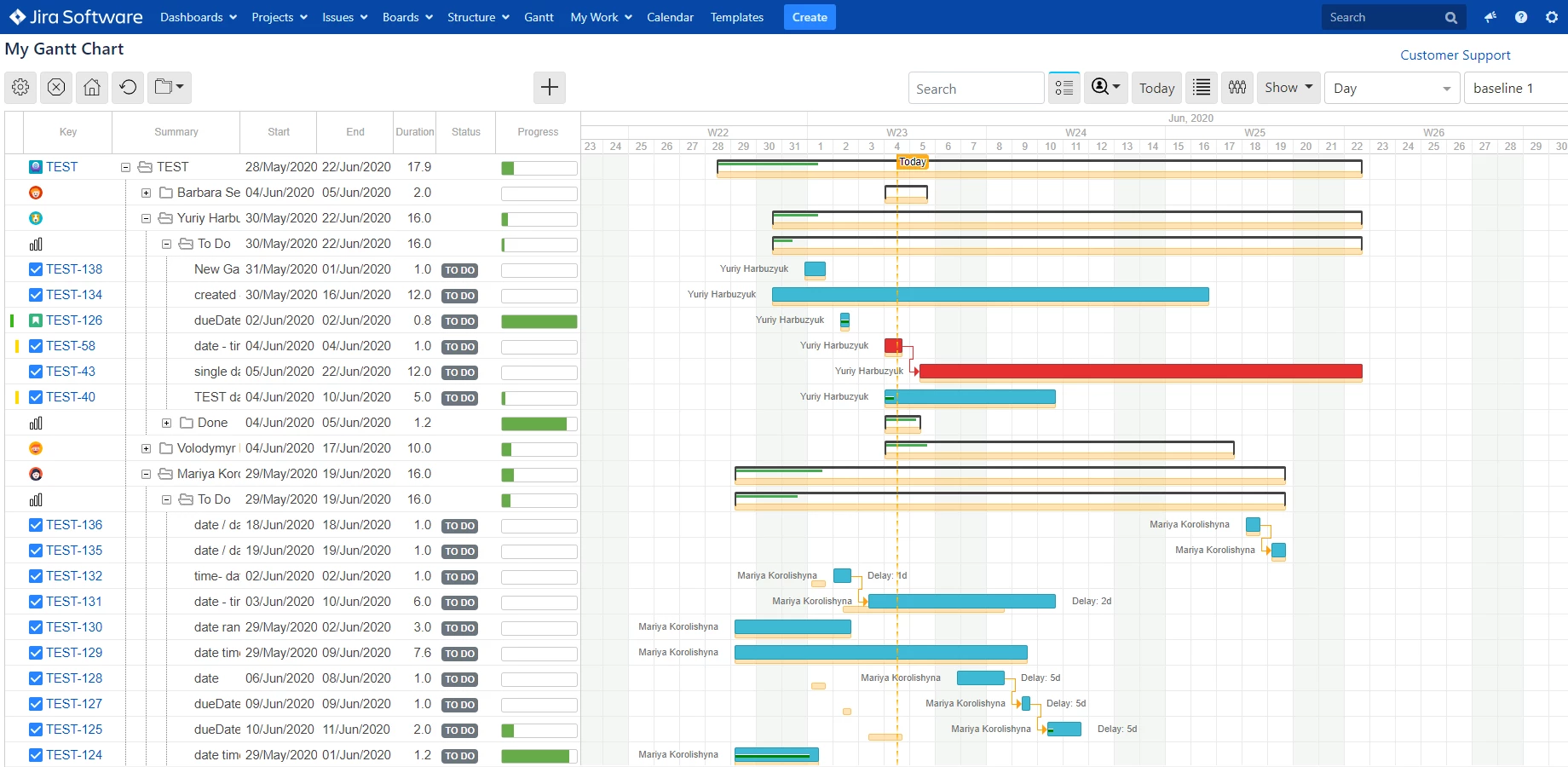This screenshot has height=767, width=1568.
Task: Click the Gantt search input field
Action: [977, 88]
